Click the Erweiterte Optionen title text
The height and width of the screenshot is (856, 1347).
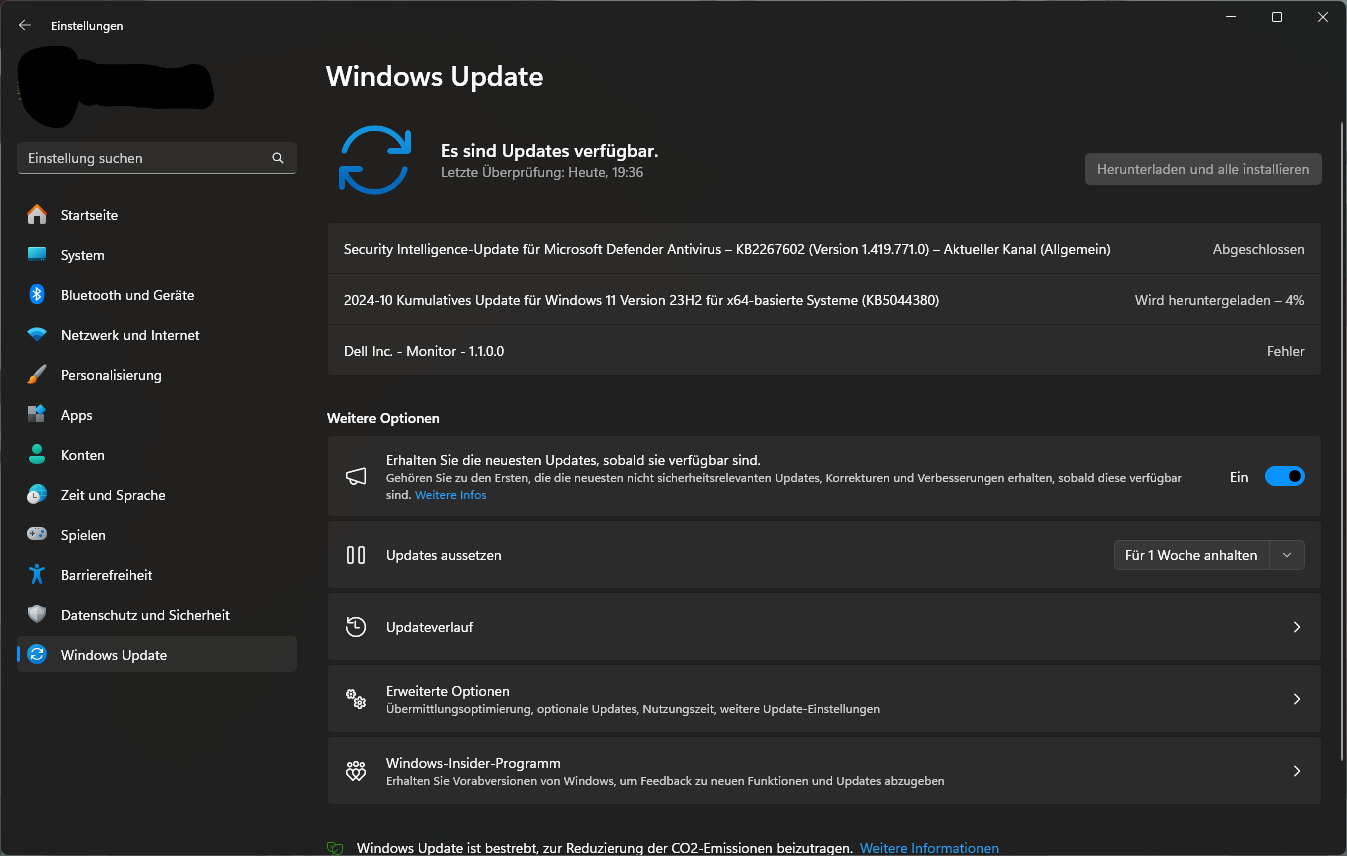pos(448,691)
